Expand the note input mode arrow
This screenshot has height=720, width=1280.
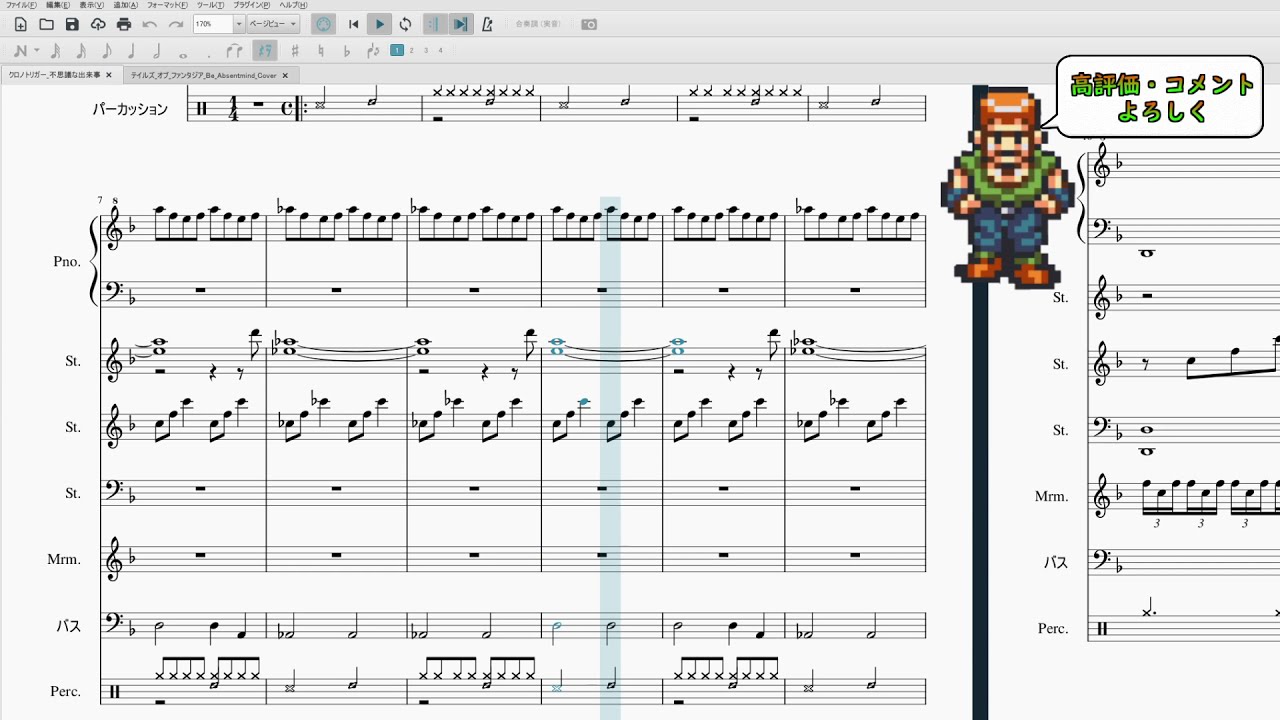pyautogui.click(x=37, y=51)
